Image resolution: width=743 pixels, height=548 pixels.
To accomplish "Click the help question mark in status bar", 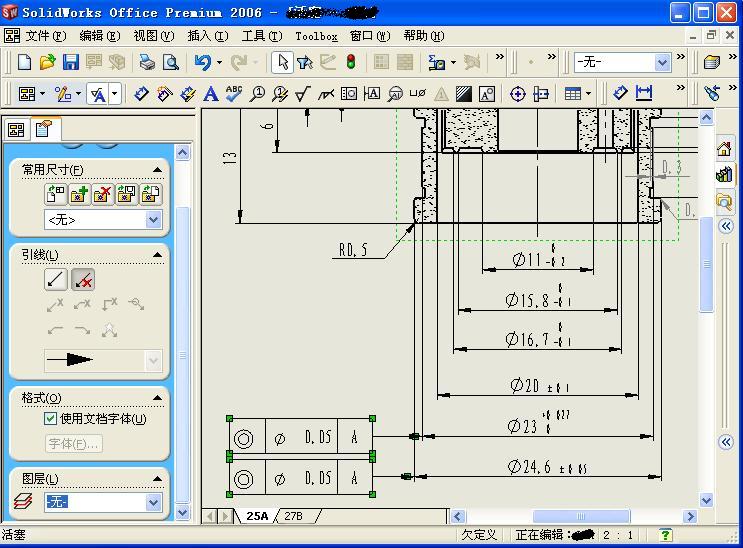I will tap(665, 535).
